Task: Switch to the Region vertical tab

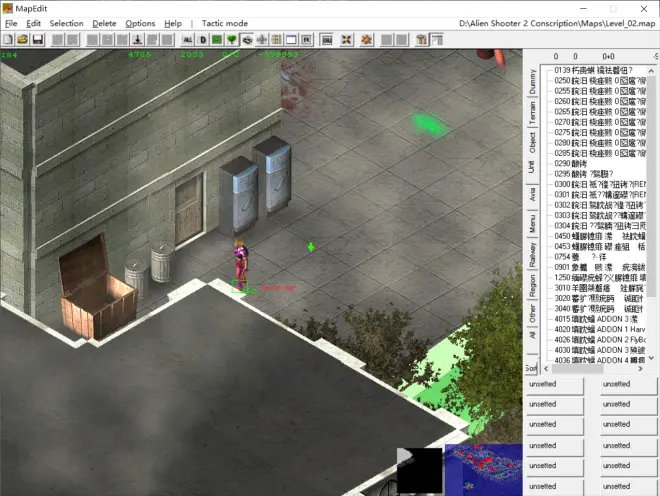Action: pos(532,285)
